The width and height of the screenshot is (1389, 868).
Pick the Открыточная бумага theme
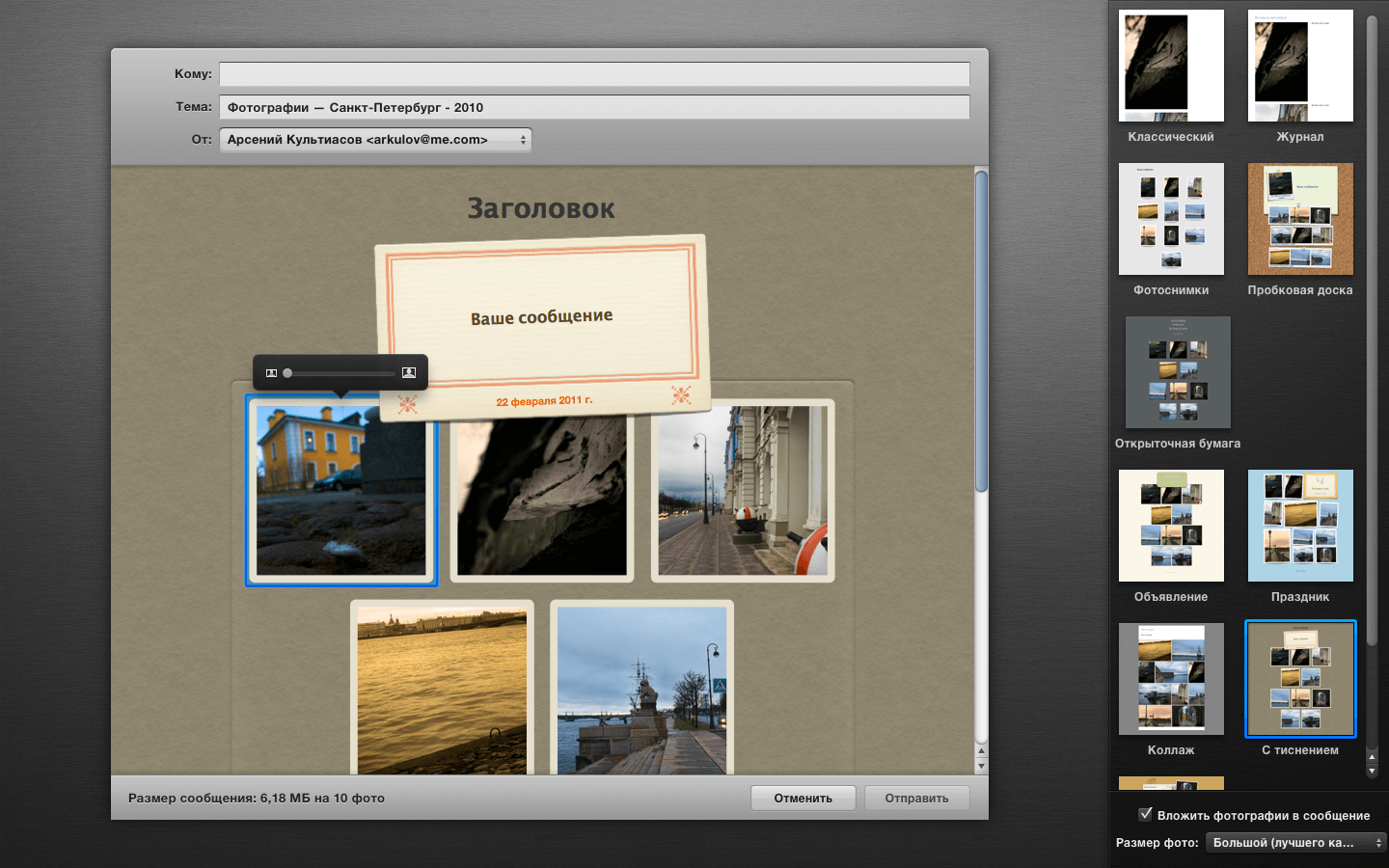click(1178, 372)
